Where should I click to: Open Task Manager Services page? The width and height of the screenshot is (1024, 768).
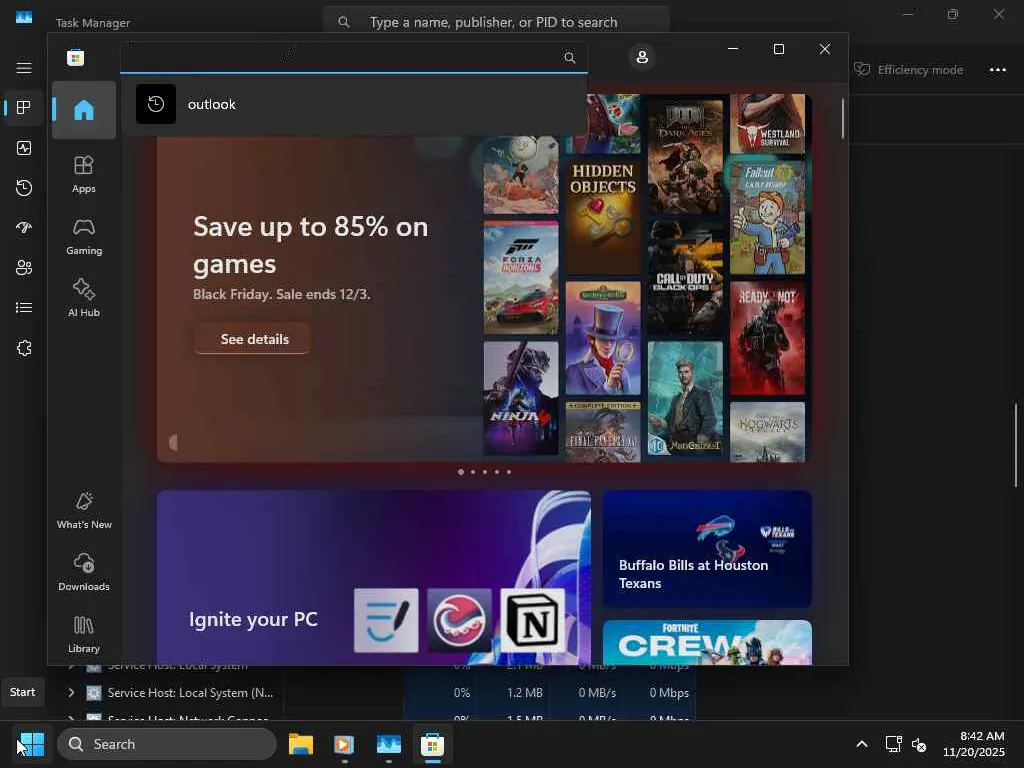(x=24, y=348)
